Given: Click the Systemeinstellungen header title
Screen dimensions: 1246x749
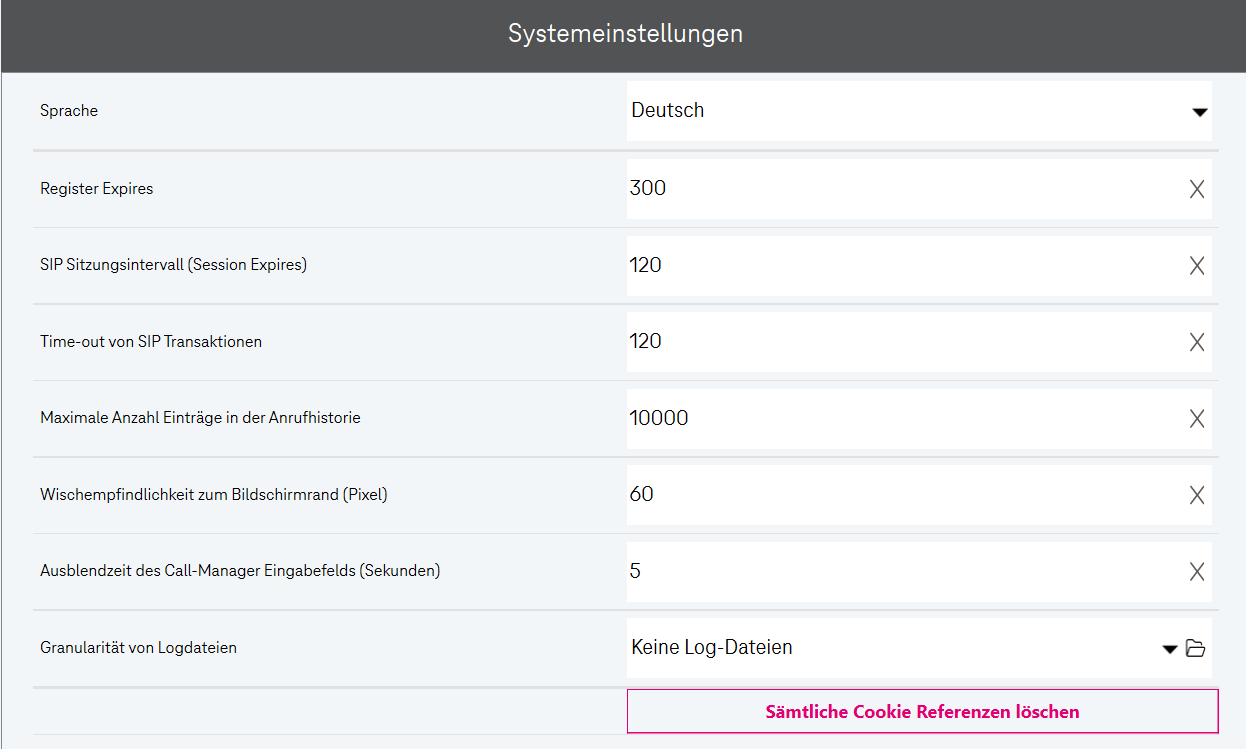Looking at the screenshot, I should 625,34.
